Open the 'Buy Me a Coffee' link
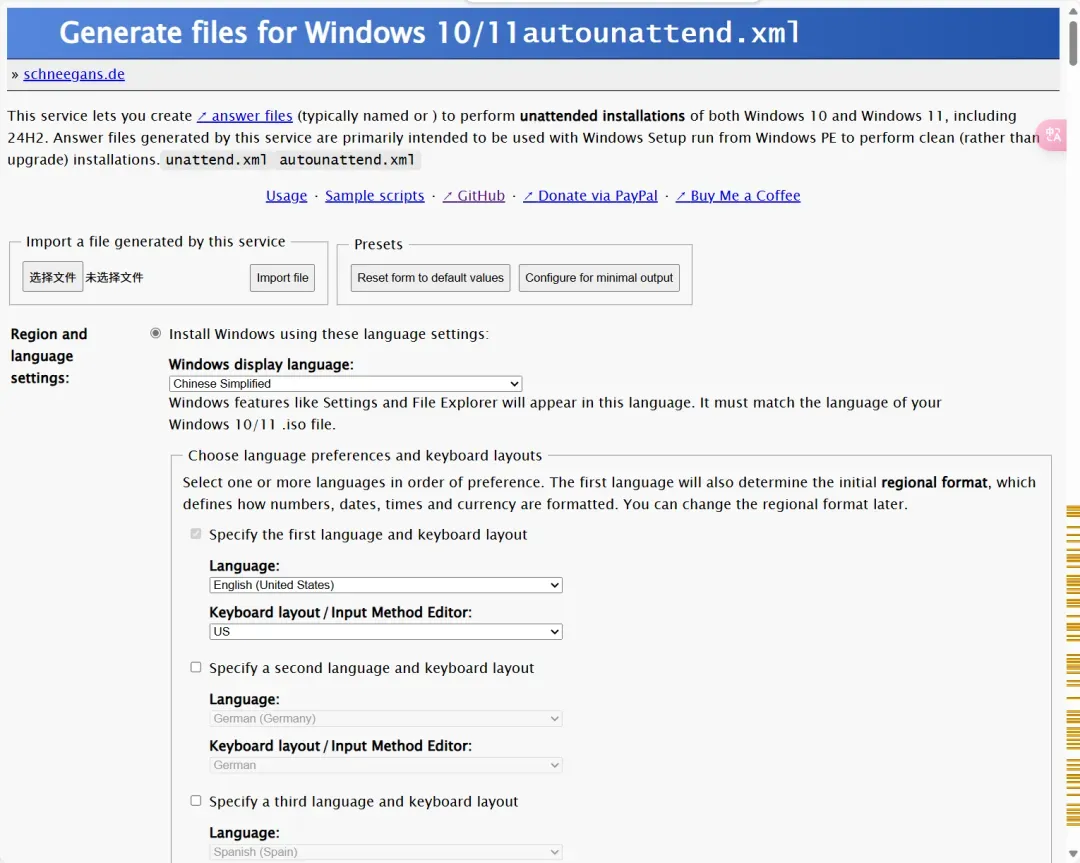1080x863 pixels. click(x=738, y=196)
